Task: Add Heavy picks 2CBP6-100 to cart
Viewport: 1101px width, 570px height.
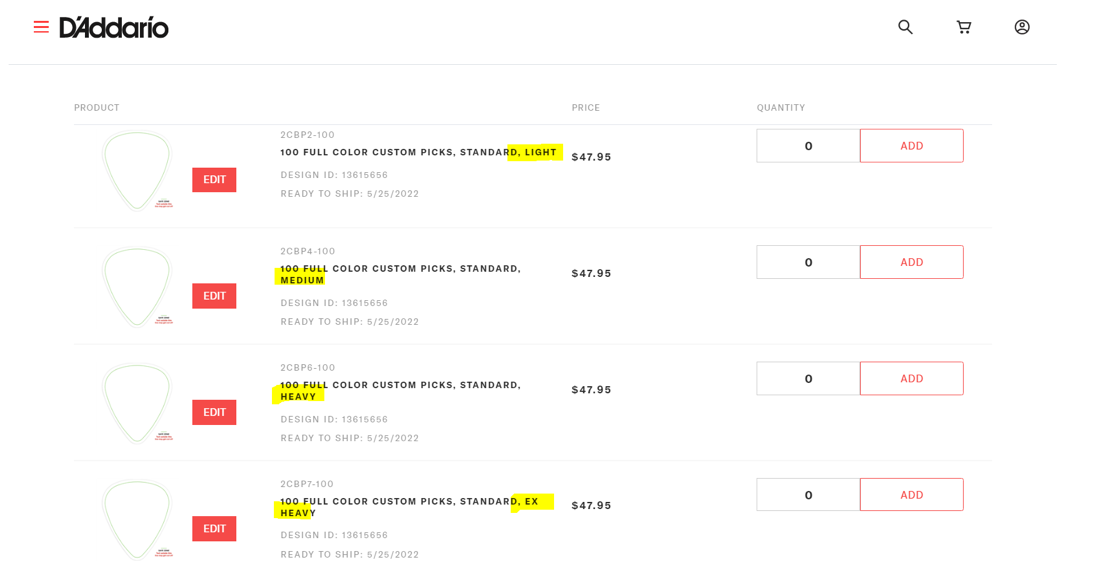Action: (x=911, y=379)
